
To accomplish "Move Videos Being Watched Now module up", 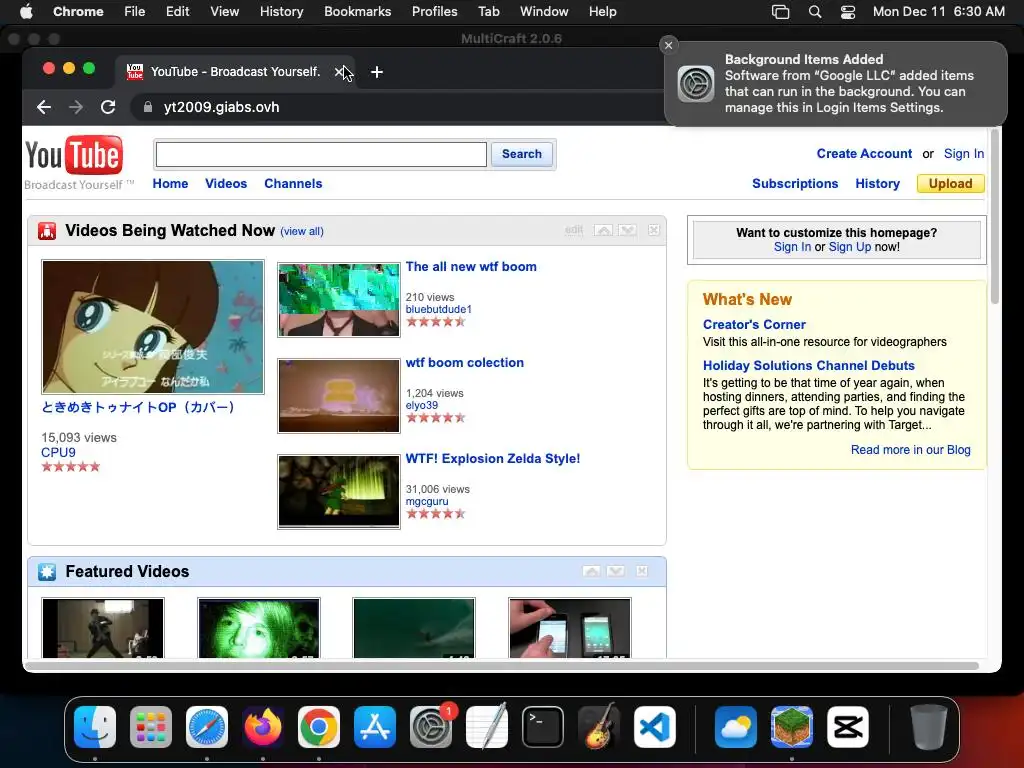I will click(603, 230).
